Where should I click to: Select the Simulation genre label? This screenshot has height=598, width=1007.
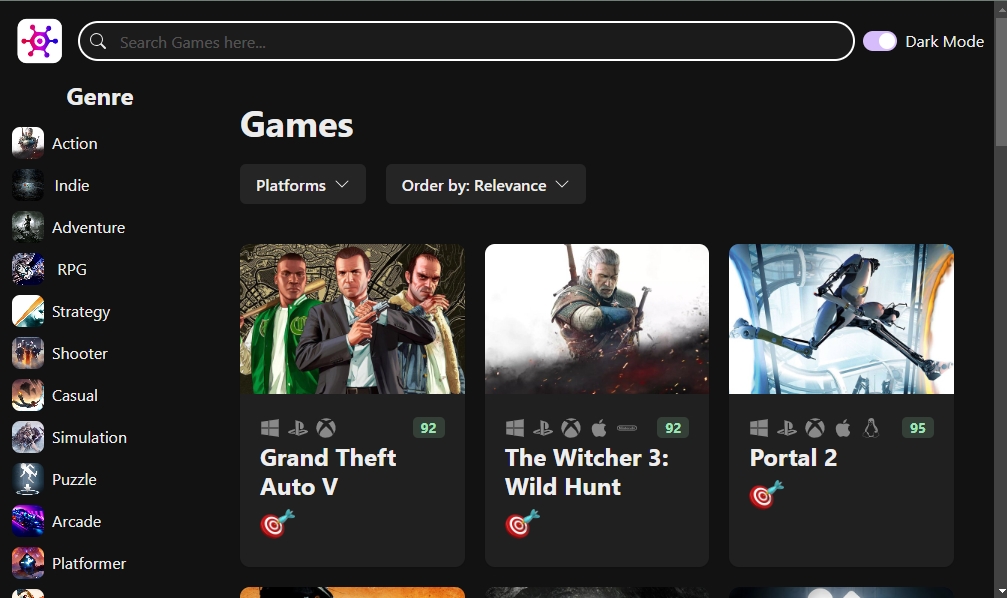click(89, 437)
